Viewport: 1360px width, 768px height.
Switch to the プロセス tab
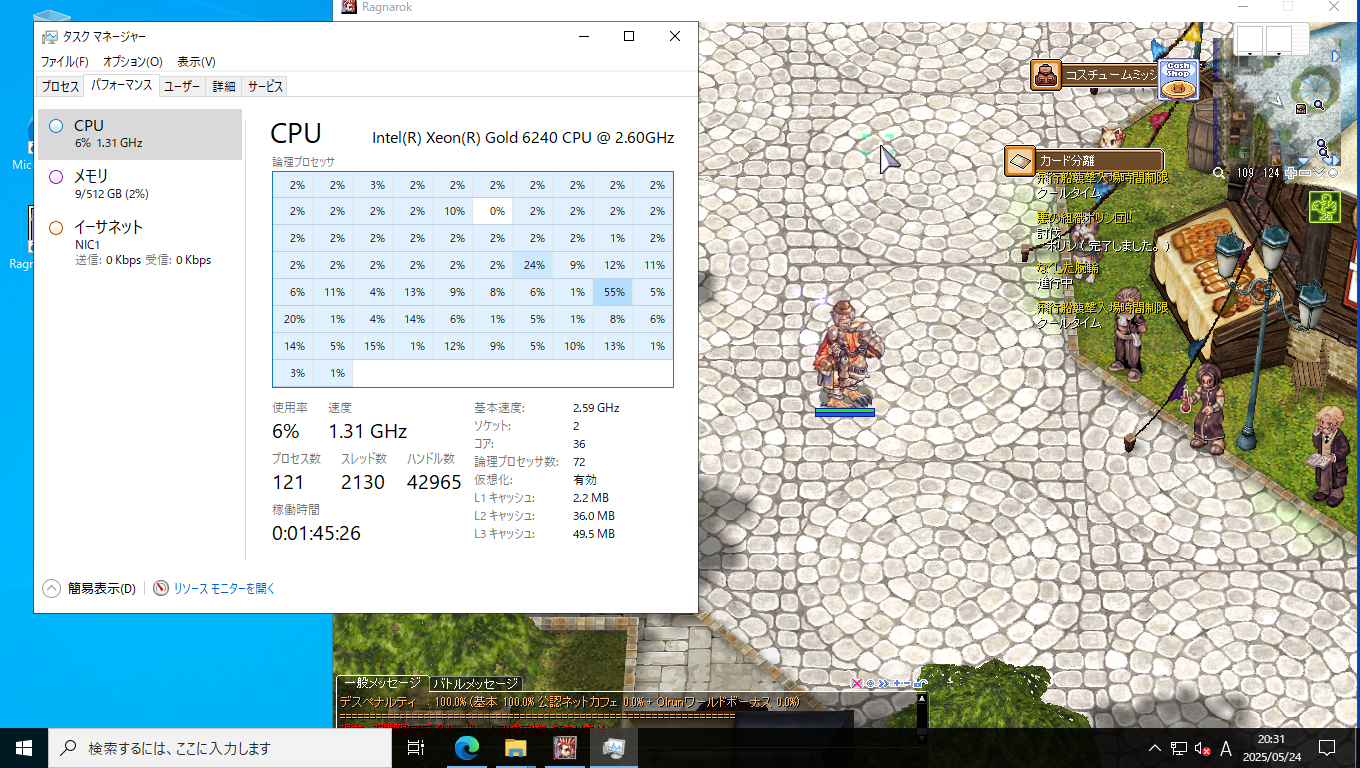point(60,87)
